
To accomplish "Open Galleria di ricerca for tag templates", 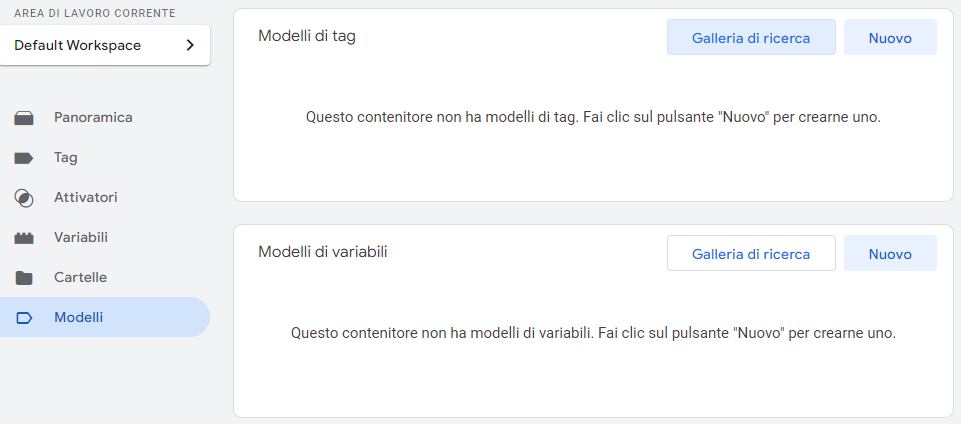I will coord(751,38).
